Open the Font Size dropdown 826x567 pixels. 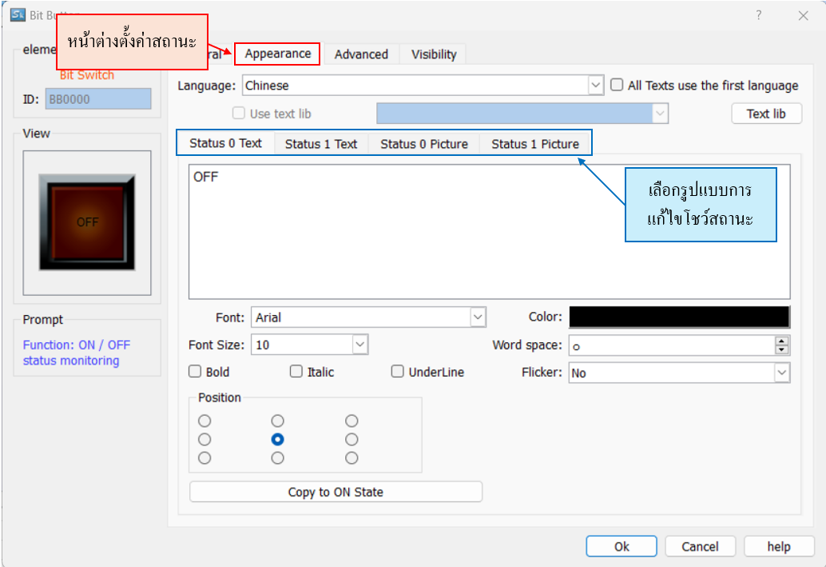(x=360, y=345)
